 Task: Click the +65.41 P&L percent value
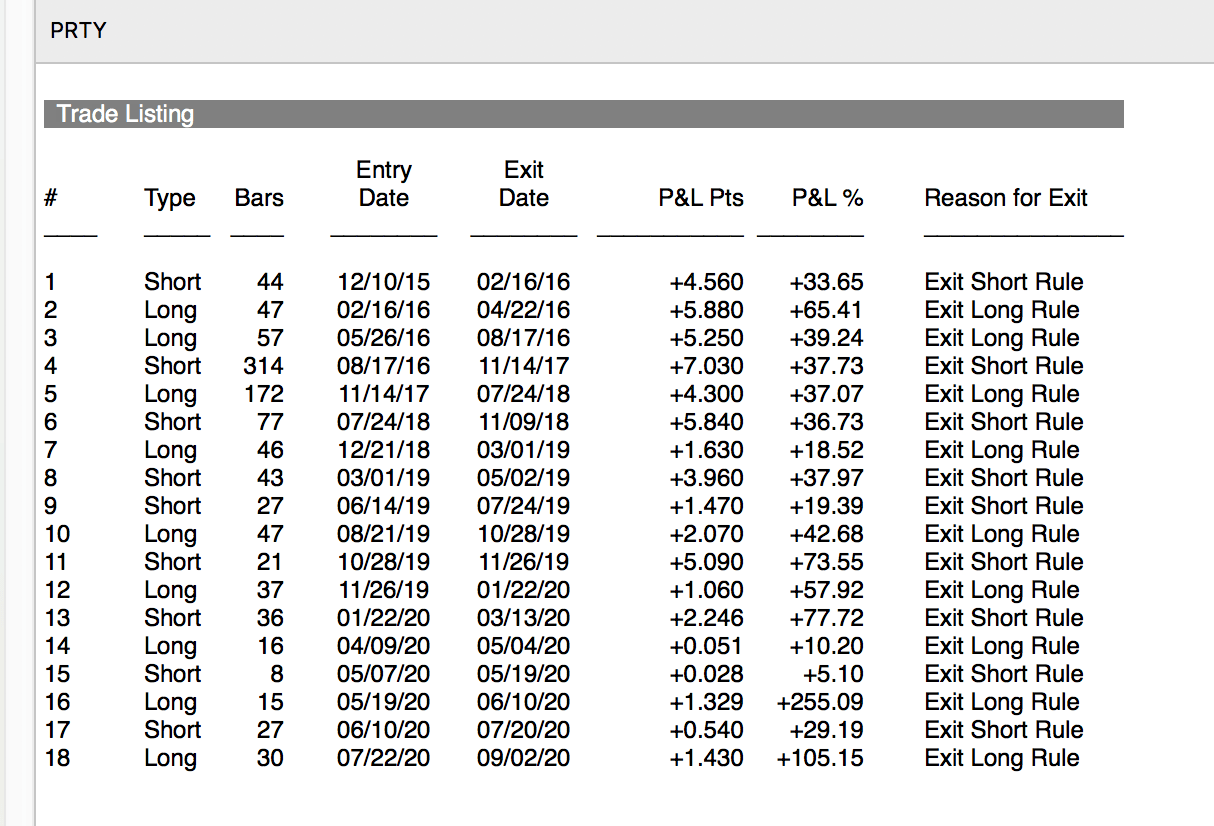tap(826, 310)
